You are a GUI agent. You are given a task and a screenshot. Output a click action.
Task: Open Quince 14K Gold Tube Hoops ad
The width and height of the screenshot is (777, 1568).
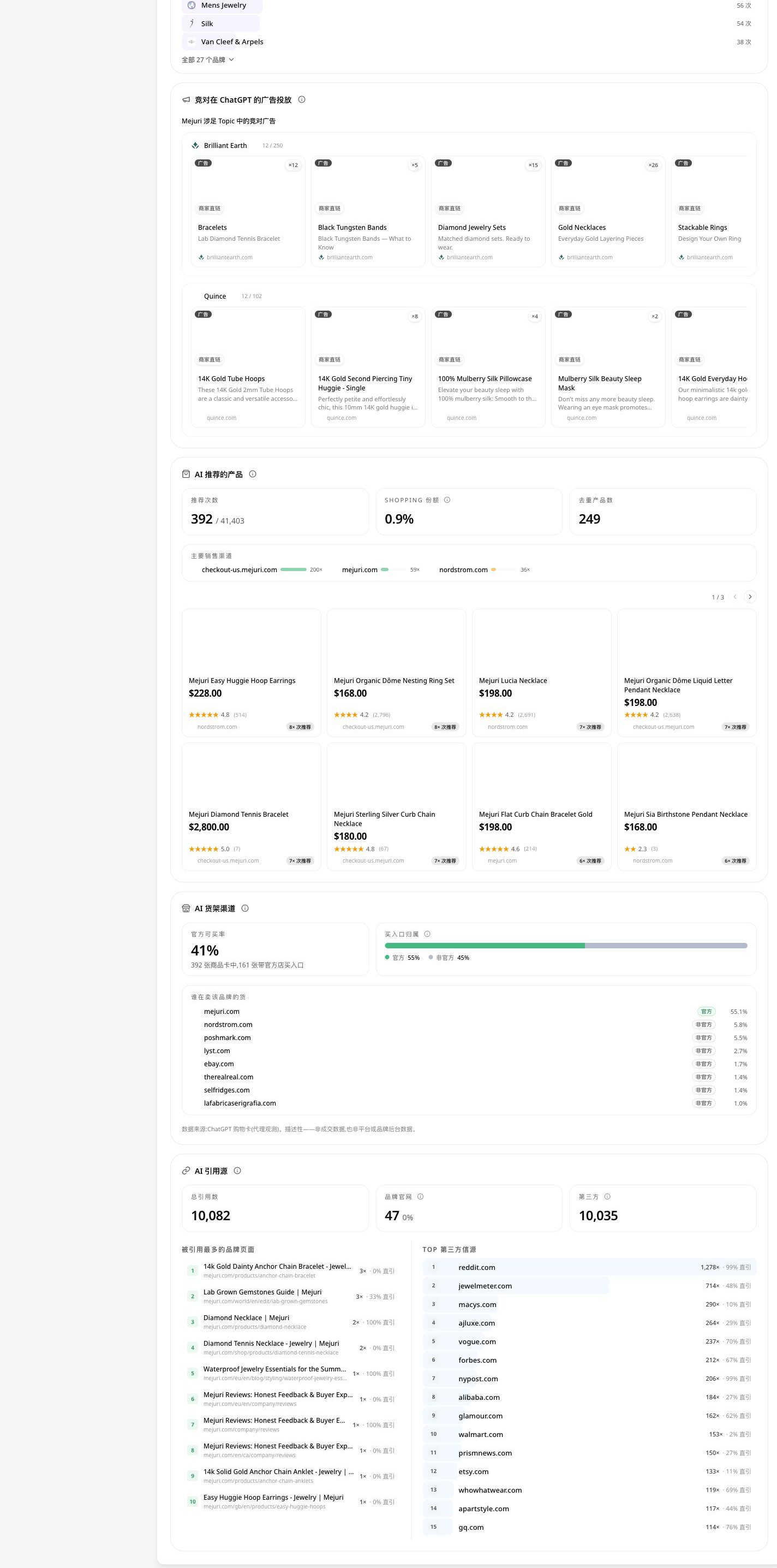pos(248,367)
